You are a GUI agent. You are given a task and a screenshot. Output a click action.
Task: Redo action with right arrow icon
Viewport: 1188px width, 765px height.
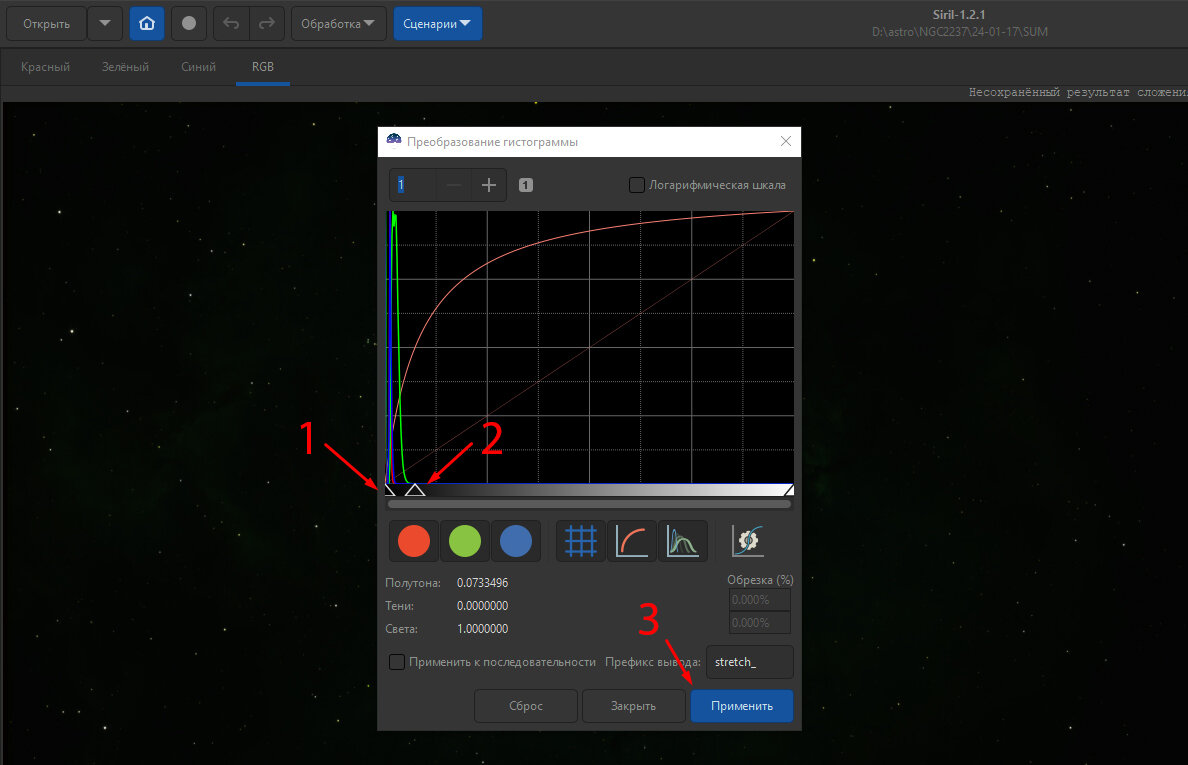tap(267, 23)
